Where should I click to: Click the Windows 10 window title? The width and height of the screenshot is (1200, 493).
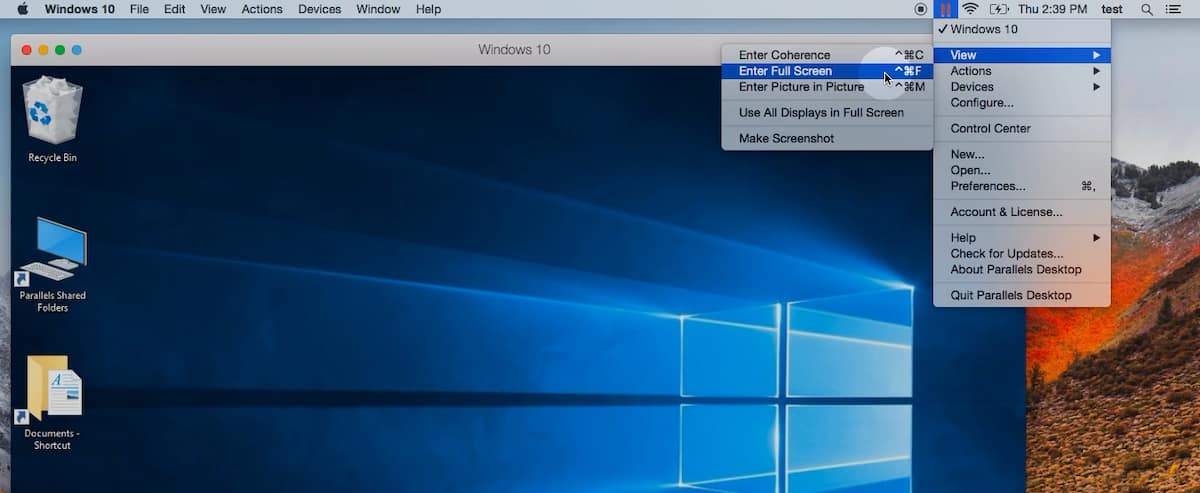pyautogui.click(x=514, y=50)
